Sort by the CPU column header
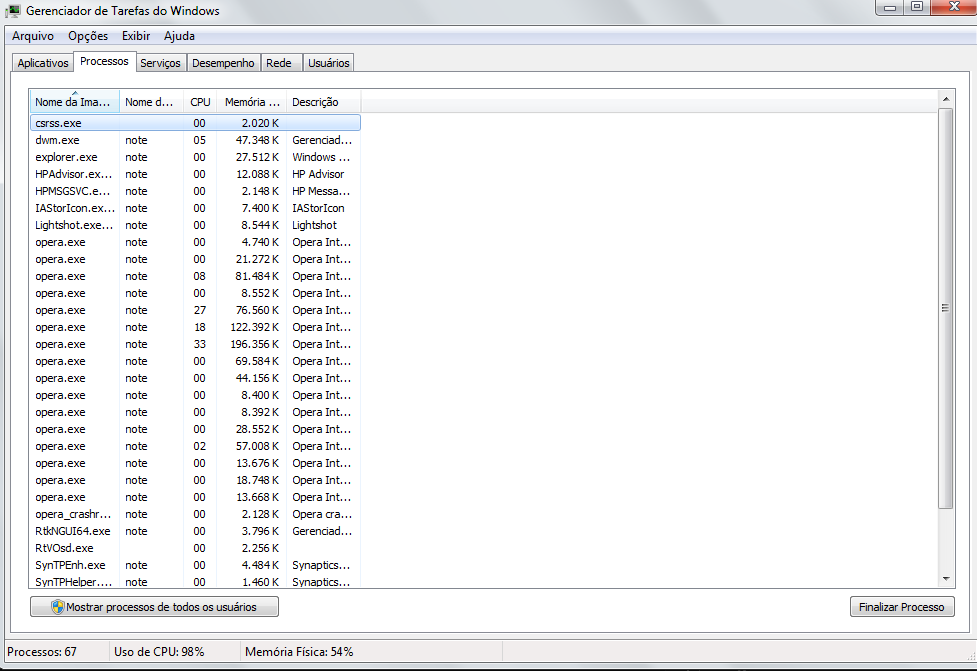This screenshot has height=671, width=977. click(x=200, y=102)
